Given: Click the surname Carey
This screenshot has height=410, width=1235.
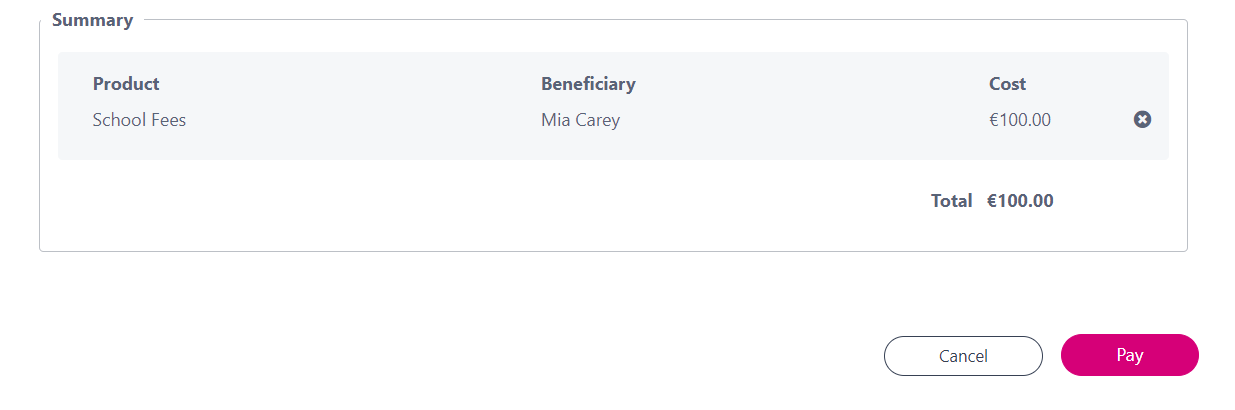Looking at the screenshot, I should (x=598, y=120).
